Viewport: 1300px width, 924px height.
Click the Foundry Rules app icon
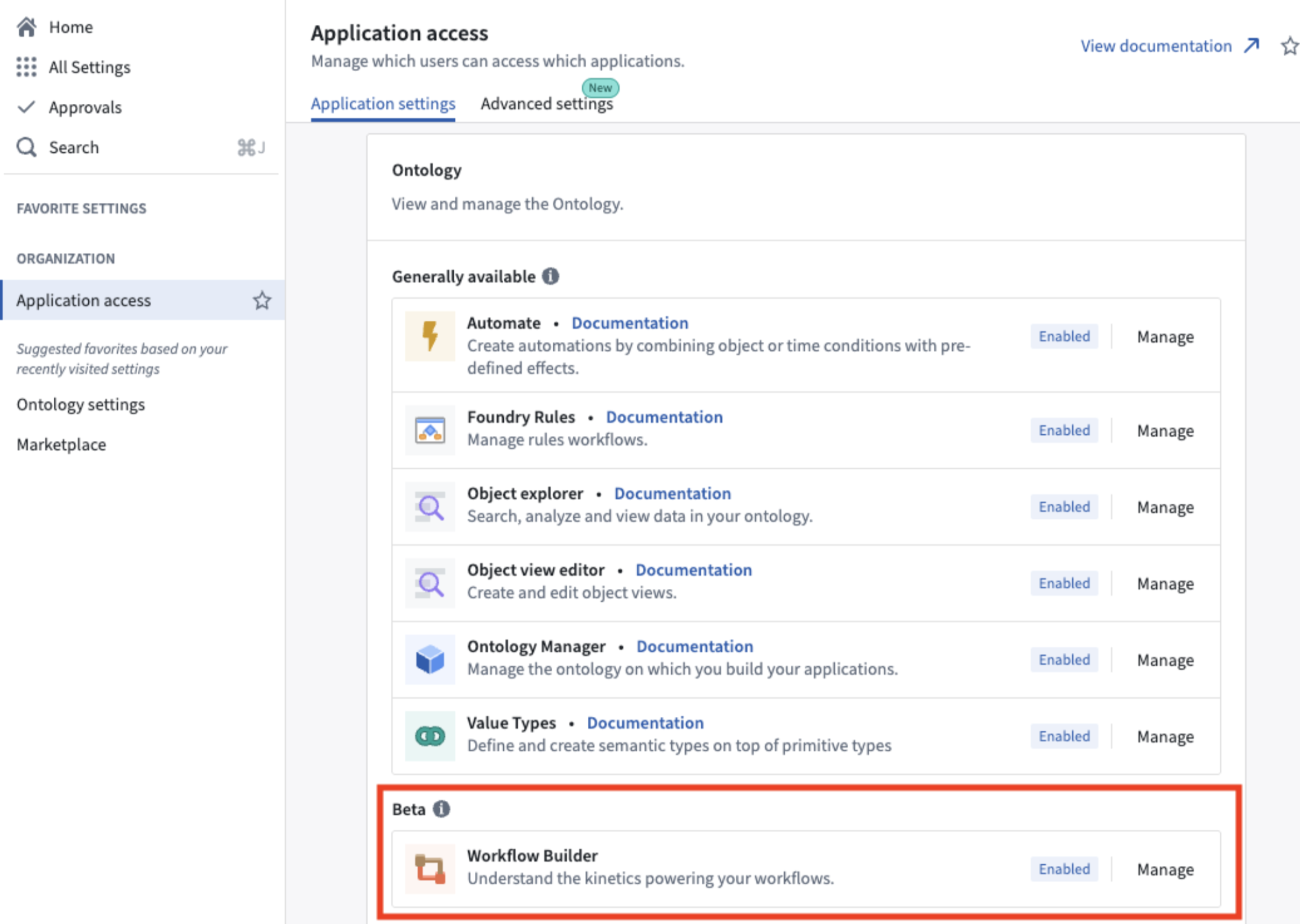point(430,430)
